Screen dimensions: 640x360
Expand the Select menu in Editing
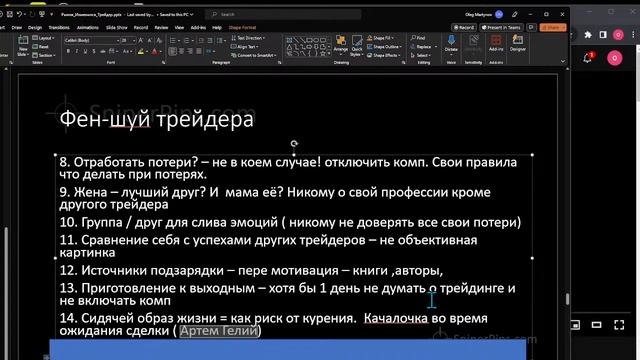coord(420,55)
